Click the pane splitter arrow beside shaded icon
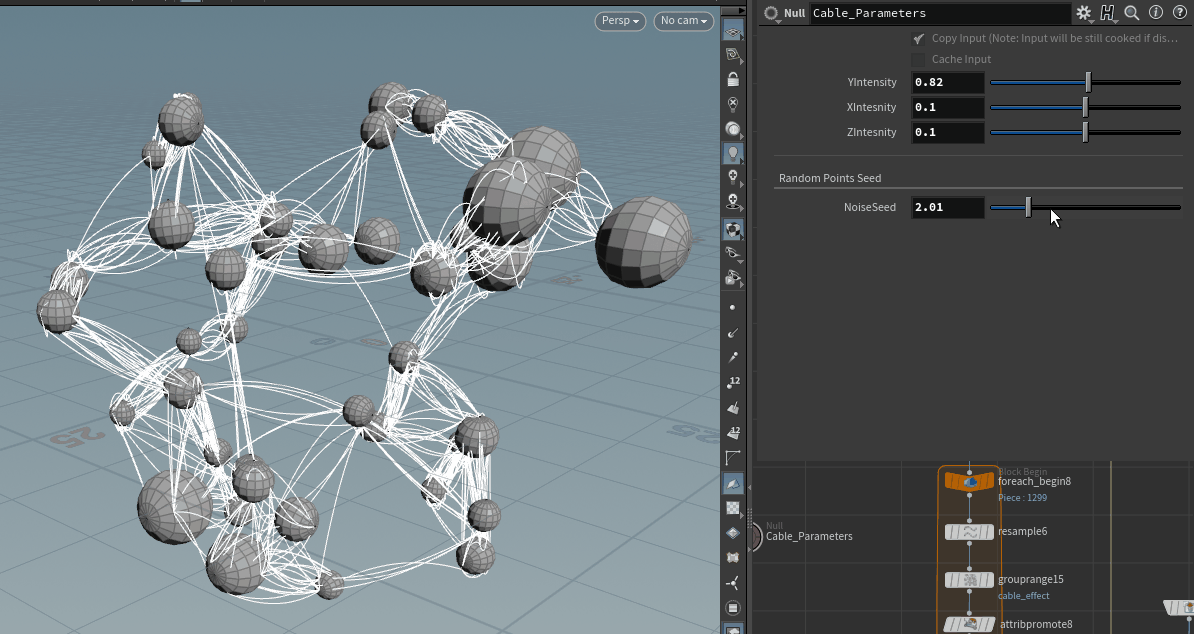 749,486
